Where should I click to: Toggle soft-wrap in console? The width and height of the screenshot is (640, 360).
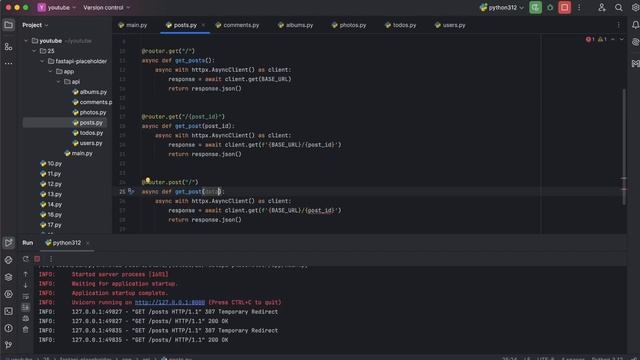(26, 296)
